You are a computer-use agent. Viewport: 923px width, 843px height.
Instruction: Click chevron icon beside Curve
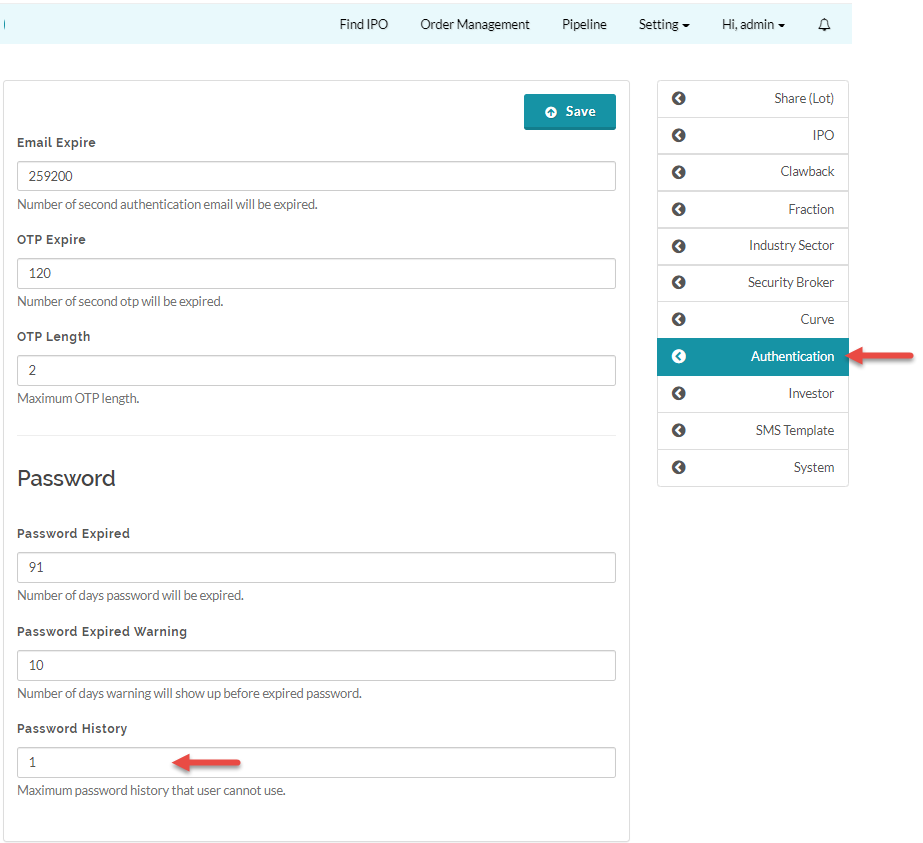pos(679,319)
